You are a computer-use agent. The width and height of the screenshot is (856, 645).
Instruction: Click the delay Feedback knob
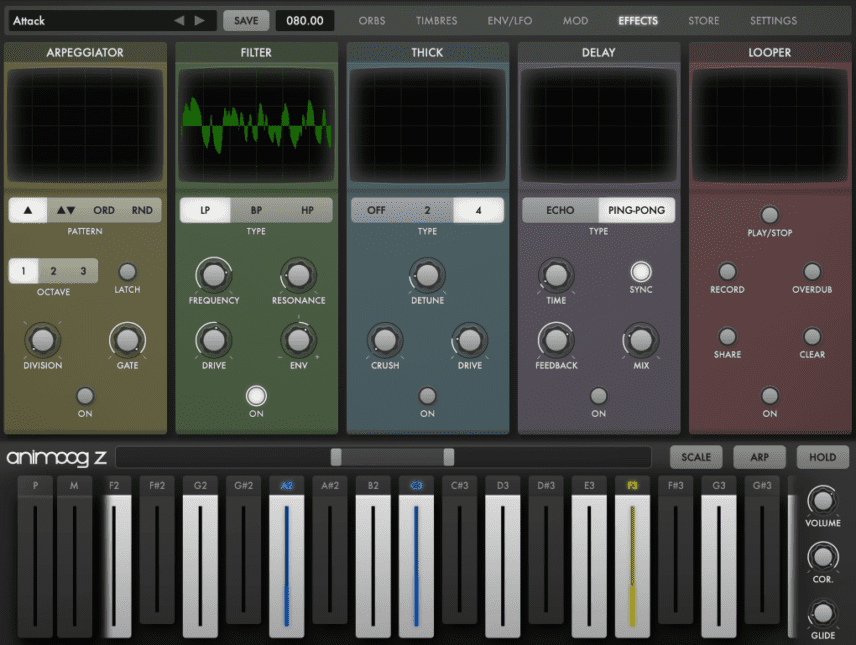(556, 340)
